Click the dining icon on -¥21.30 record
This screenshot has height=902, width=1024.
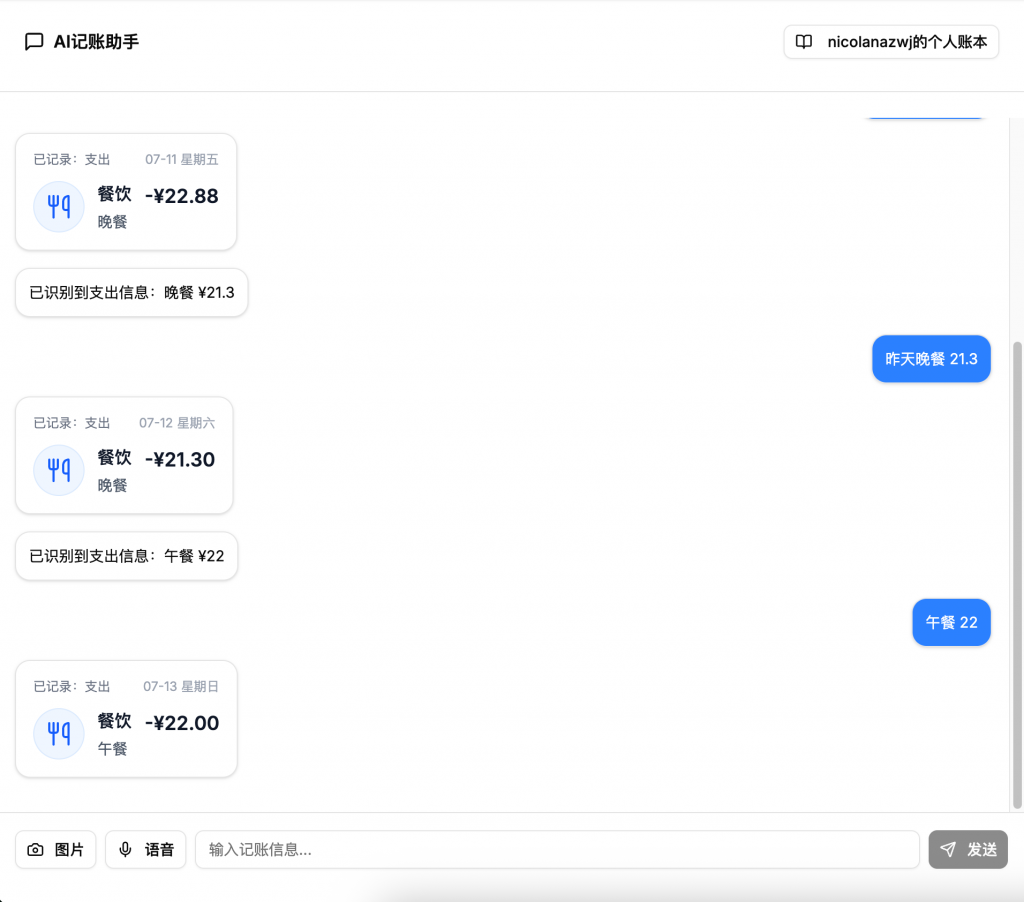59,470
